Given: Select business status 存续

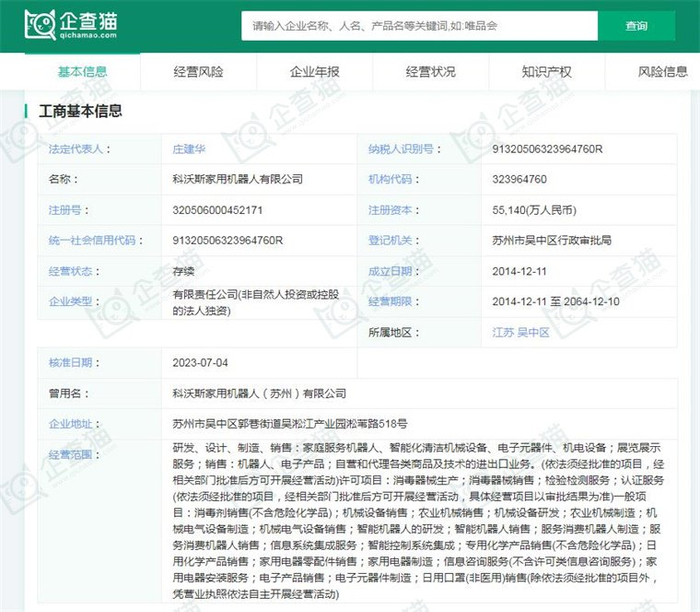Looking at the screenshot, I should (x=183, y=271).
